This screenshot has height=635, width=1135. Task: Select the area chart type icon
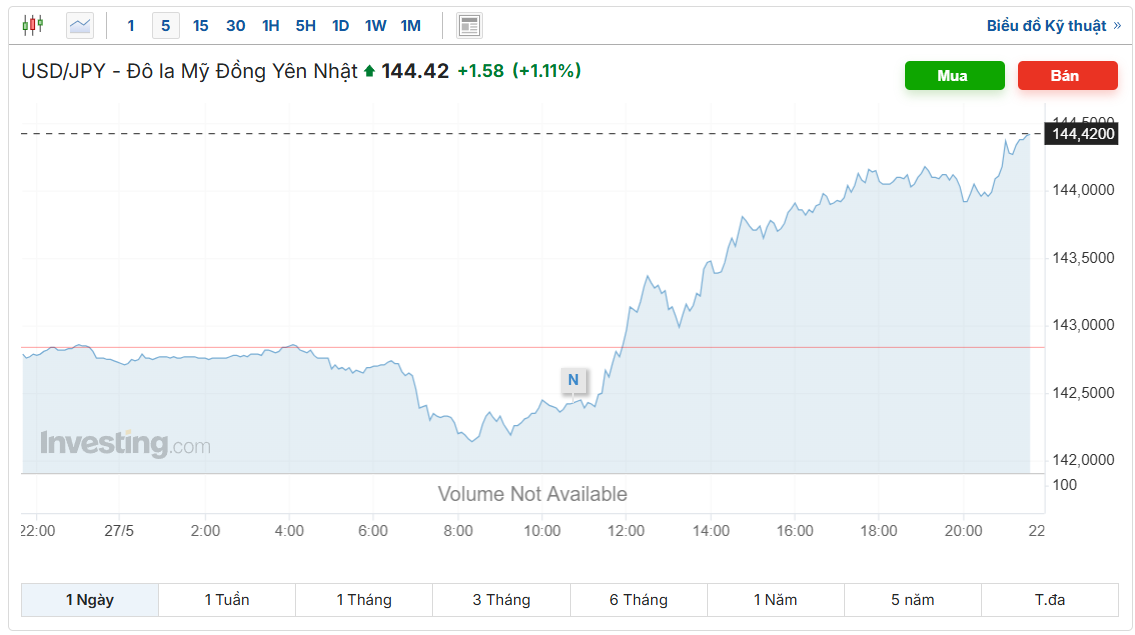coord(80,25)
